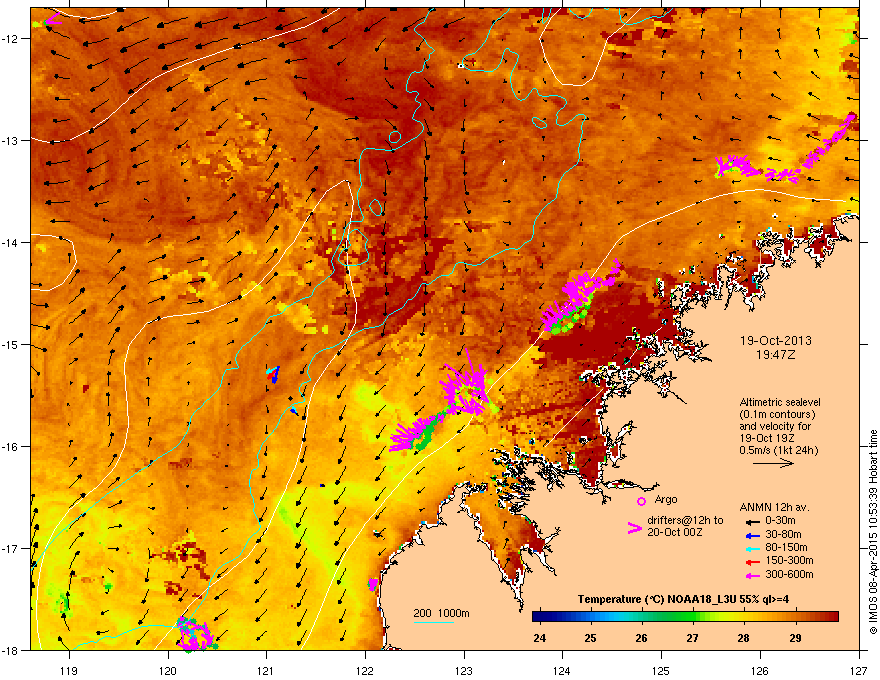The width and height of the screenshot is (880, 680).
Task: Click the latitude label '-17'
Action: 10,549
